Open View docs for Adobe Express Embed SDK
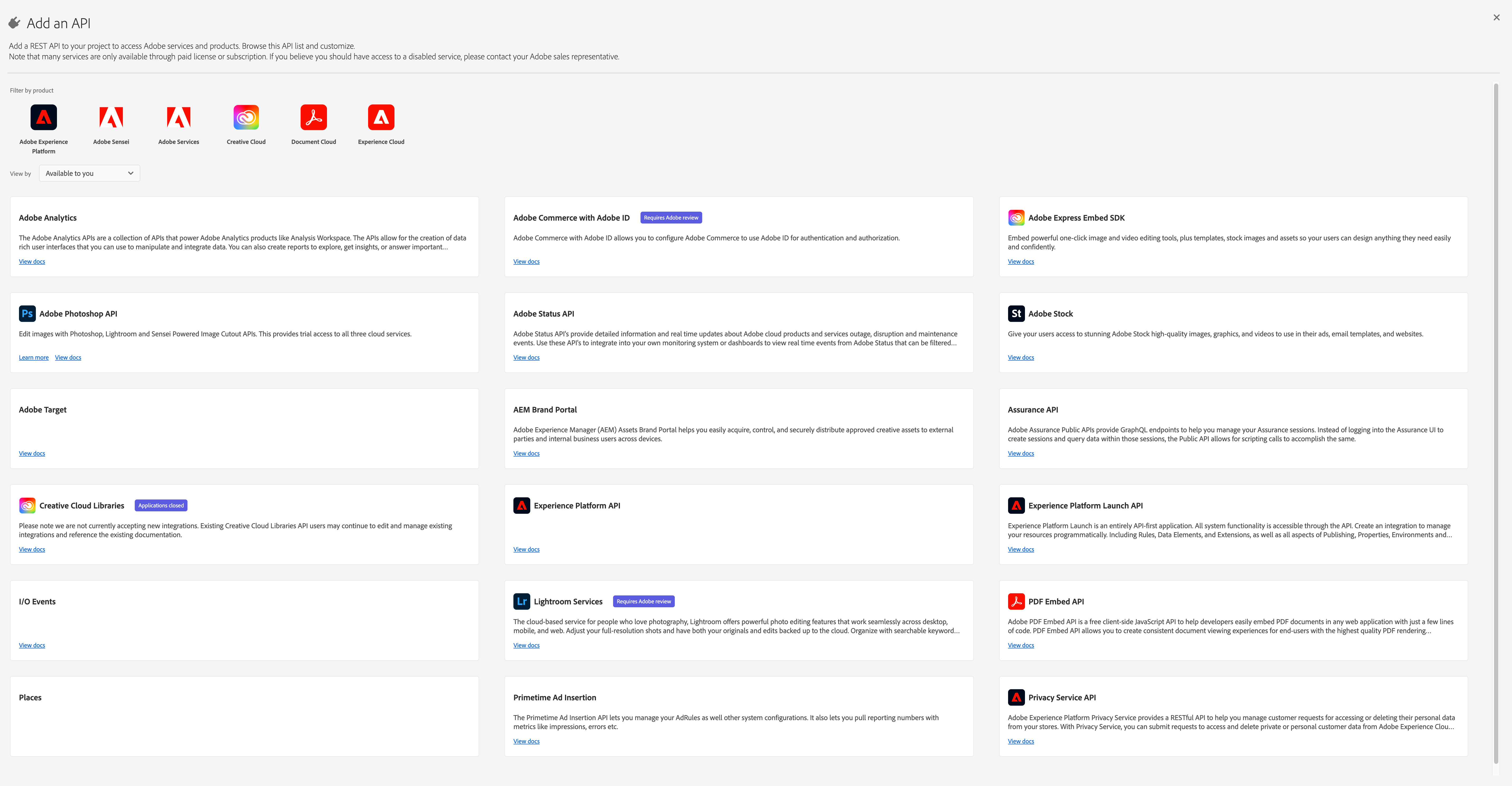The height and width of the screenshot is (786, 1512). click(x=1021, y=262)
